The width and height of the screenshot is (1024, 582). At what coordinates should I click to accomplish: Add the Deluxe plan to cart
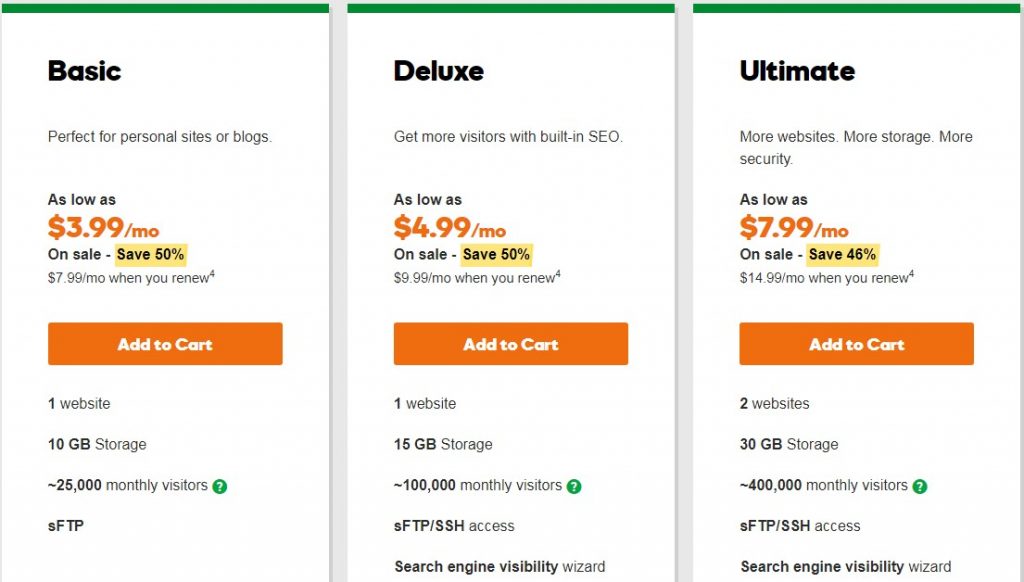(x=510, y=344)
